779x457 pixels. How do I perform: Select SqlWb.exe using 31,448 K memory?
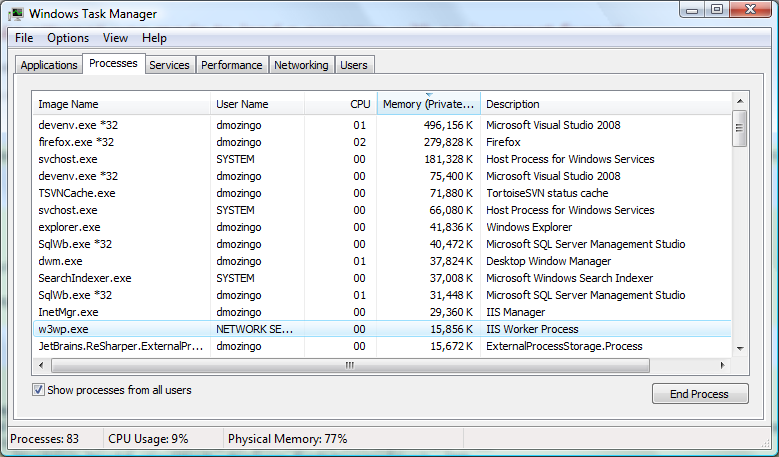[382, 295]
